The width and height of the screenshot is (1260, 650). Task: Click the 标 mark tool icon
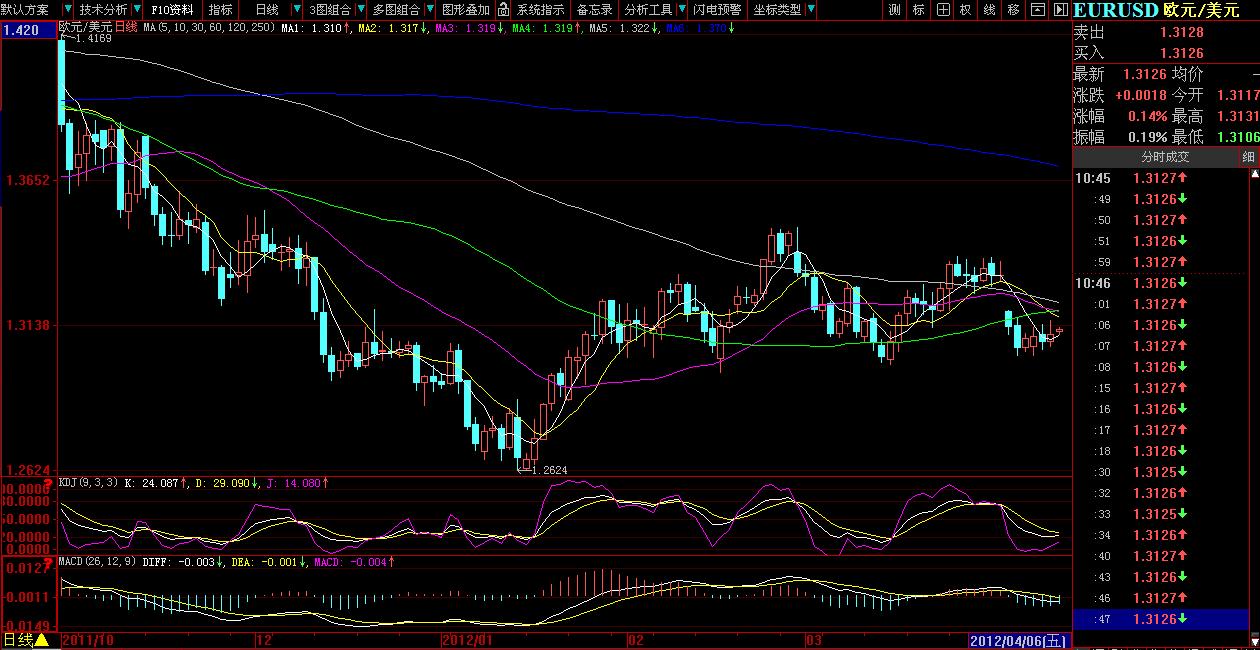[x=918, y=9]
